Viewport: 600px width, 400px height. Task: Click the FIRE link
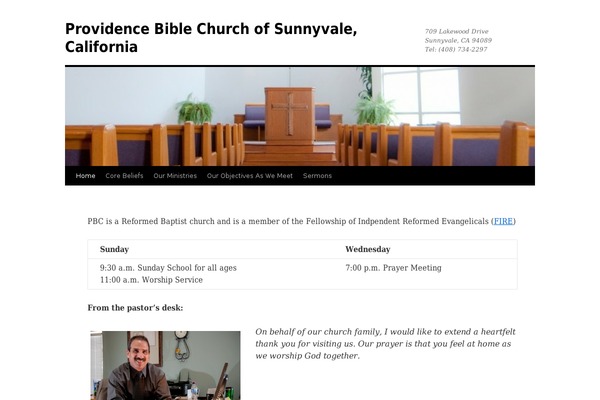point(503,221)
